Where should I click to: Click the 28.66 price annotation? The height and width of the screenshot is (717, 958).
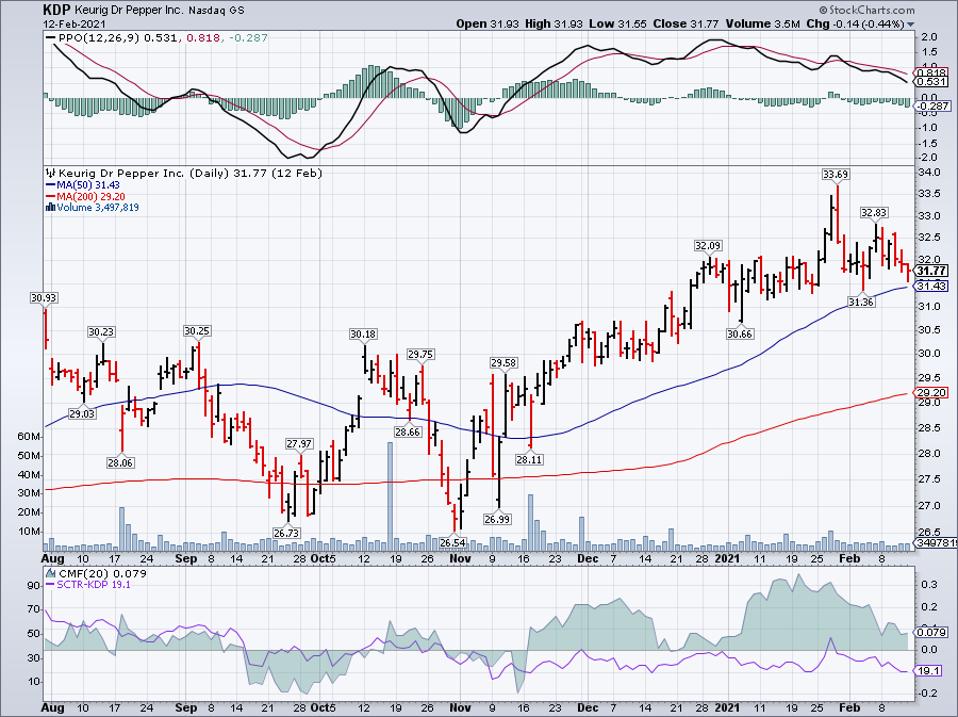coord(408,432)
